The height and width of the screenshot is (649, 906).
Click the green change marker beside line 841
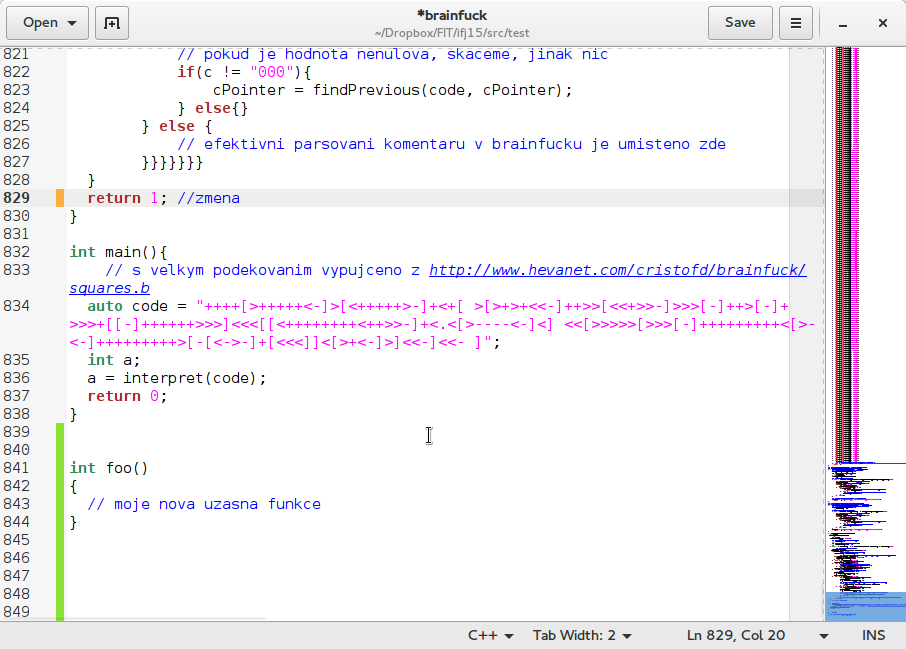(x=60, y=468)
